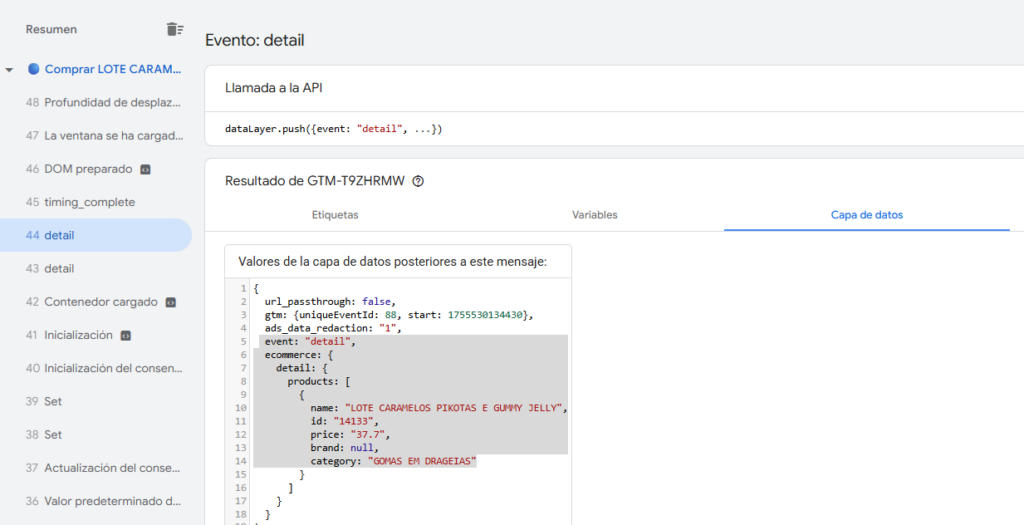Click the clear events icon beside Resumen

(174, 30)
